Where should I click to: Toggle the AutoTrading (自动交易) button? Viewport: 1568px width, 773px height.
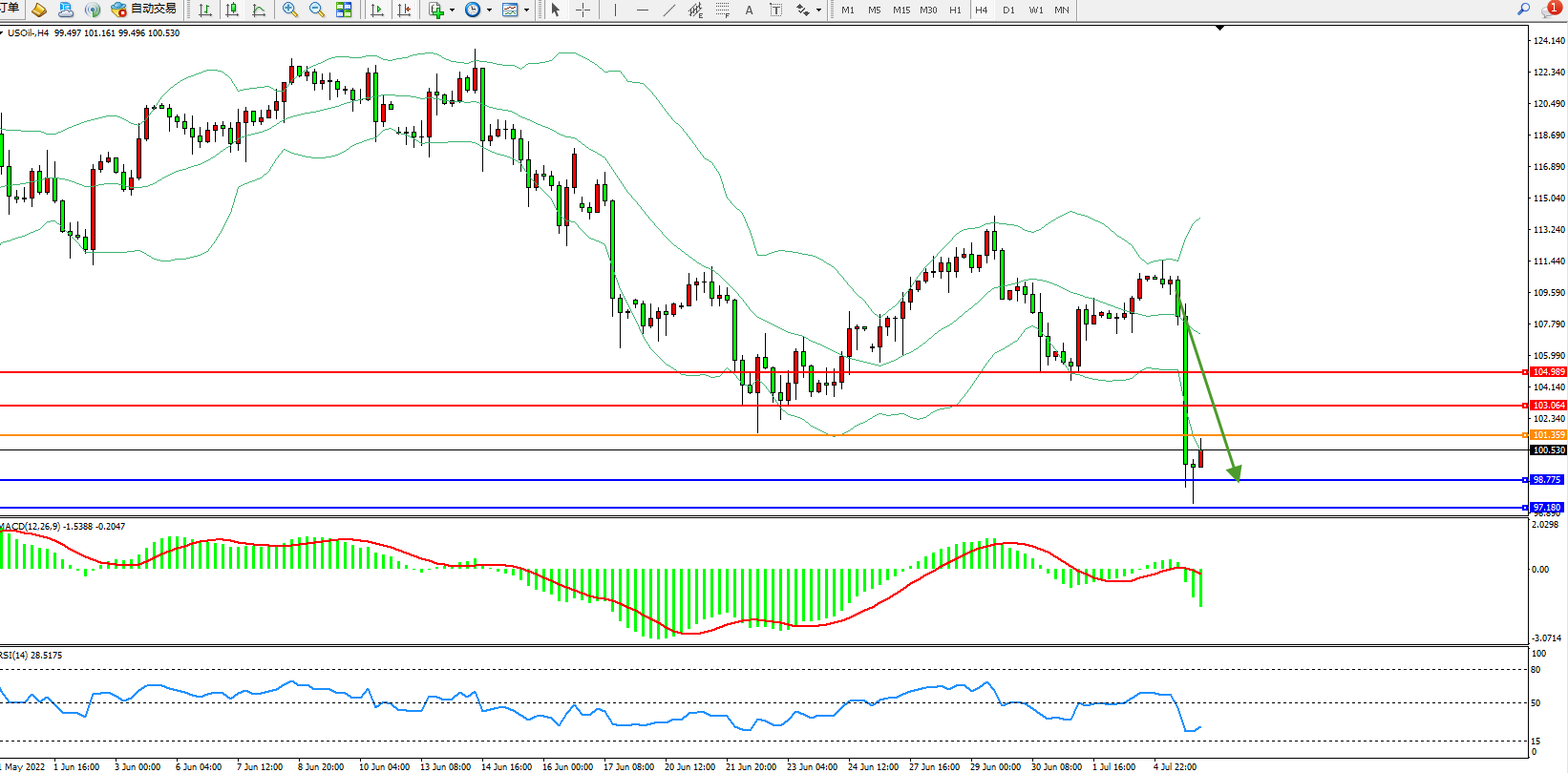[144, 10]
